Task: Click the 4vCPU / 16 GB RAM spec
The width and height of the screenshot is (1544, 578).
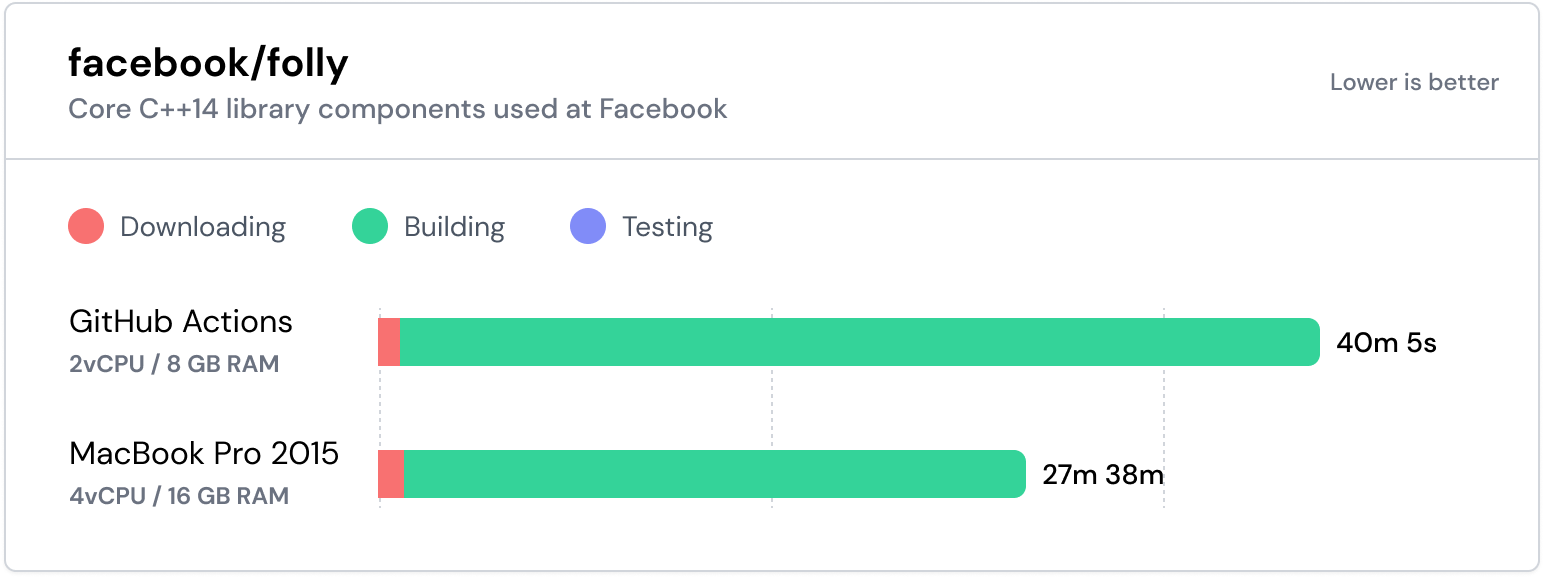Action: pyautogui.click(x=179, y=496)
